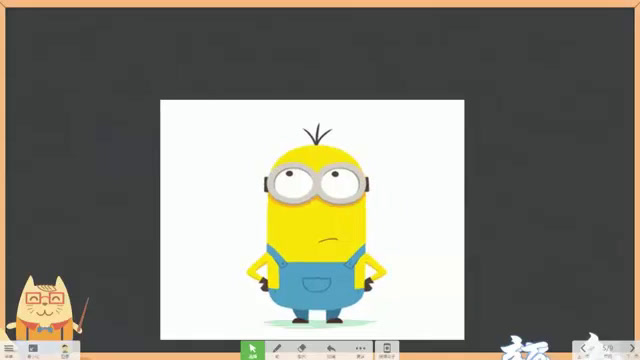Click the teacher avatar icon
640x360 pixels.
point(64,350)
